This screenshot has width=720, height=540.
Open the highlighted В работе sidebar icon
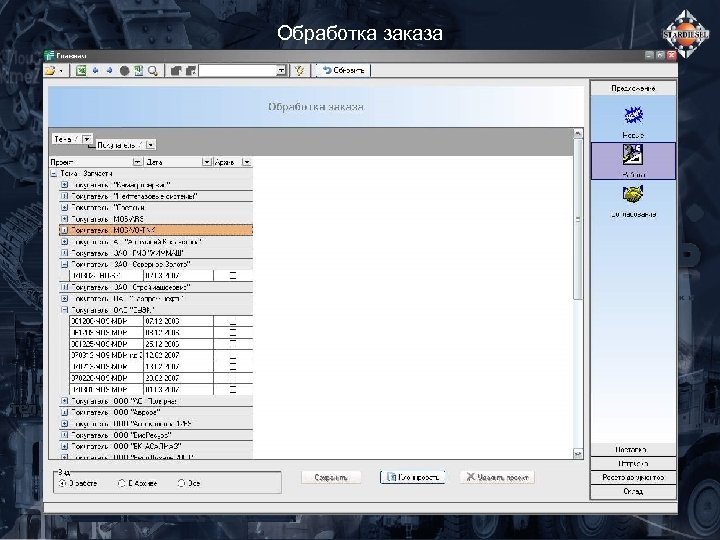[x=633, y=155]
